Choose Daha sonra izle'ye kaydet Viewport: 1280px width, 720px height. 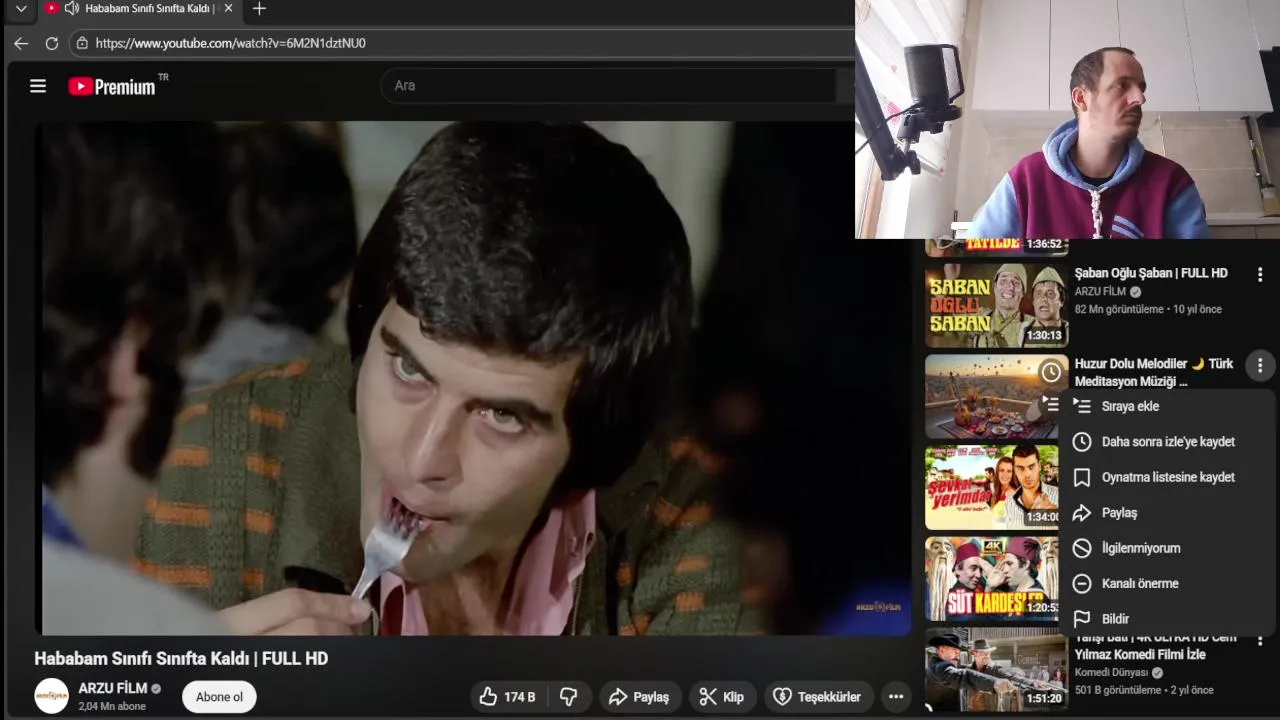pyautogui.click(x=1166, y=442)
